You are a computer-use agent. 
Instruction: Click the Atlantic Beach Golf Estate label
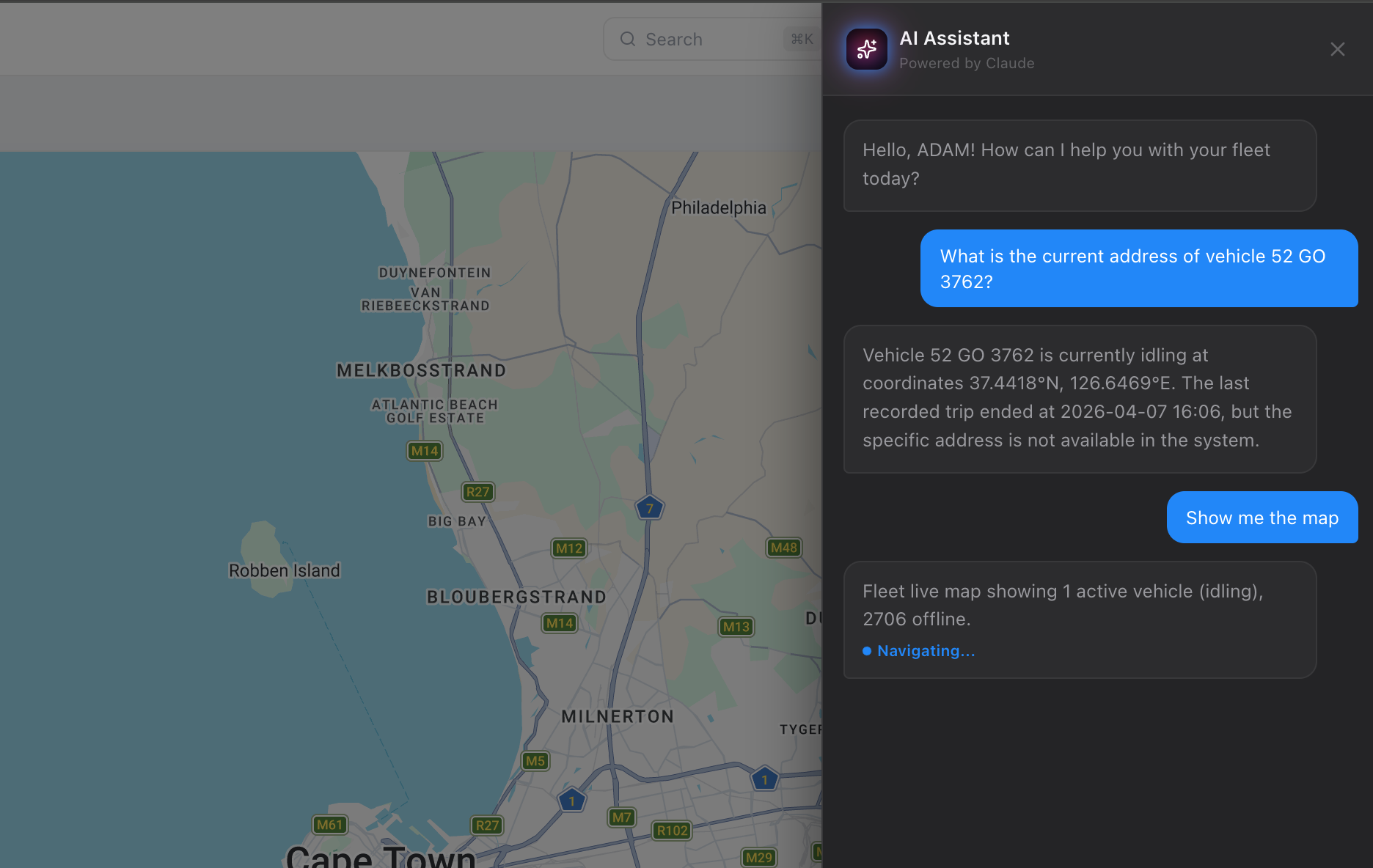(x=436, y=411)
